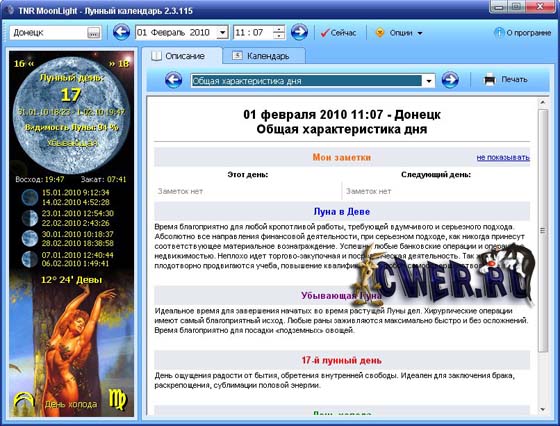Click the city browse button next to Донецк
The width and height of the screenshot is (560, 426).
[x=94, y=33]
